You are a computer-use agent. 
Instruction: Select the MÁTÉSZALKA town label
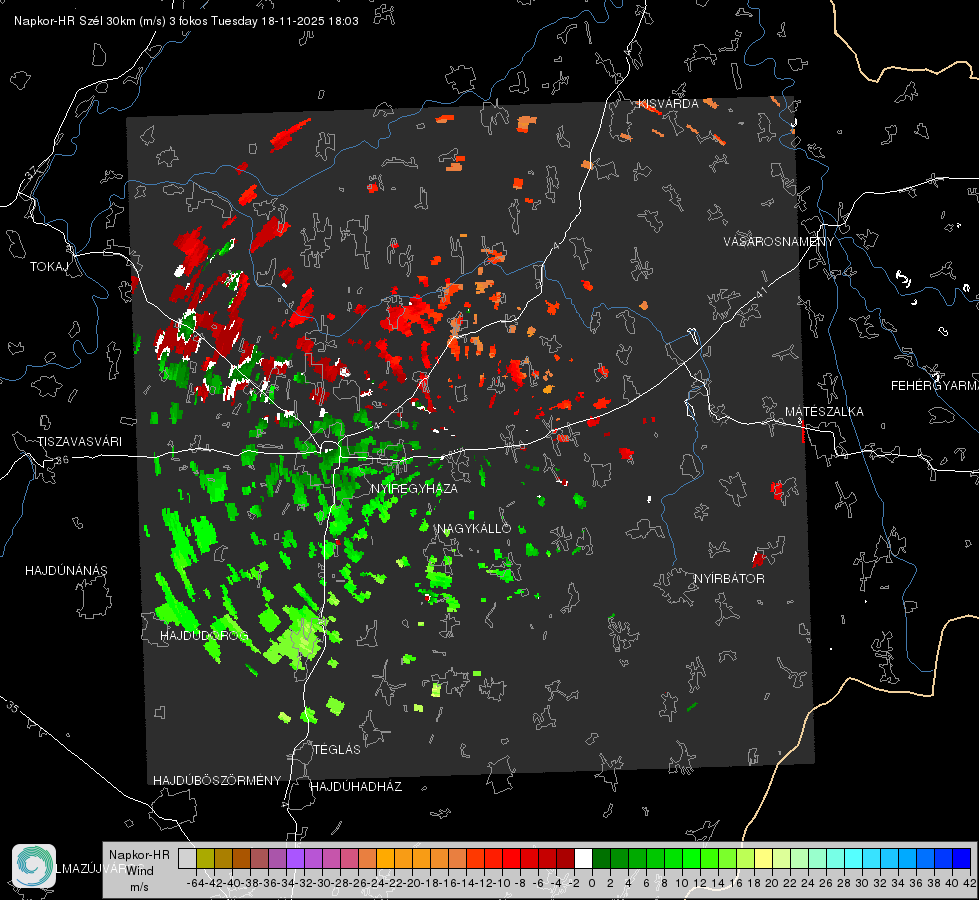pyautogui.click(x=824, y=412)
